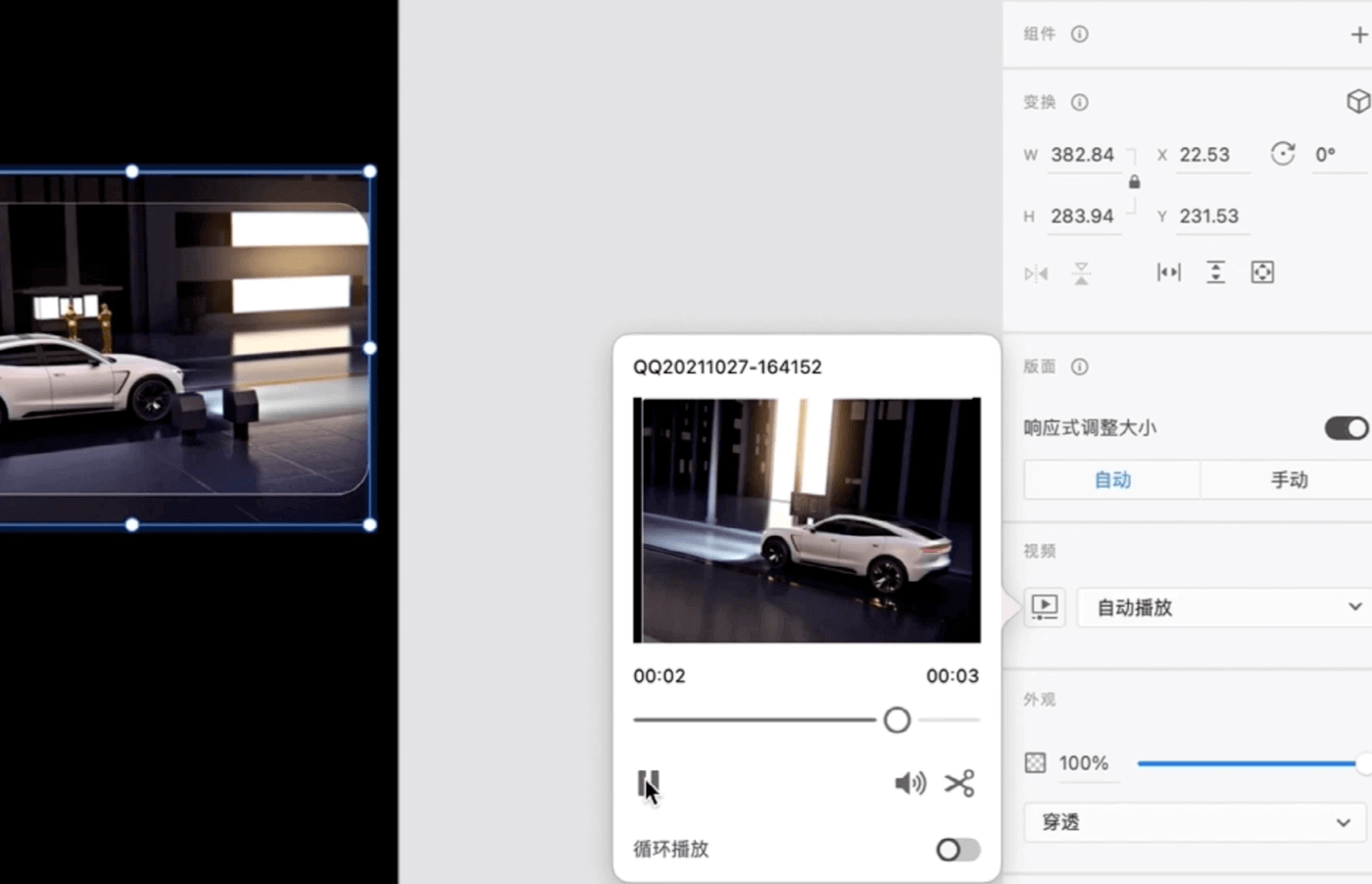This screenshot has height=884, width=1372.
Task: Select the car video on the canvas
Action: tap(184, 348)
